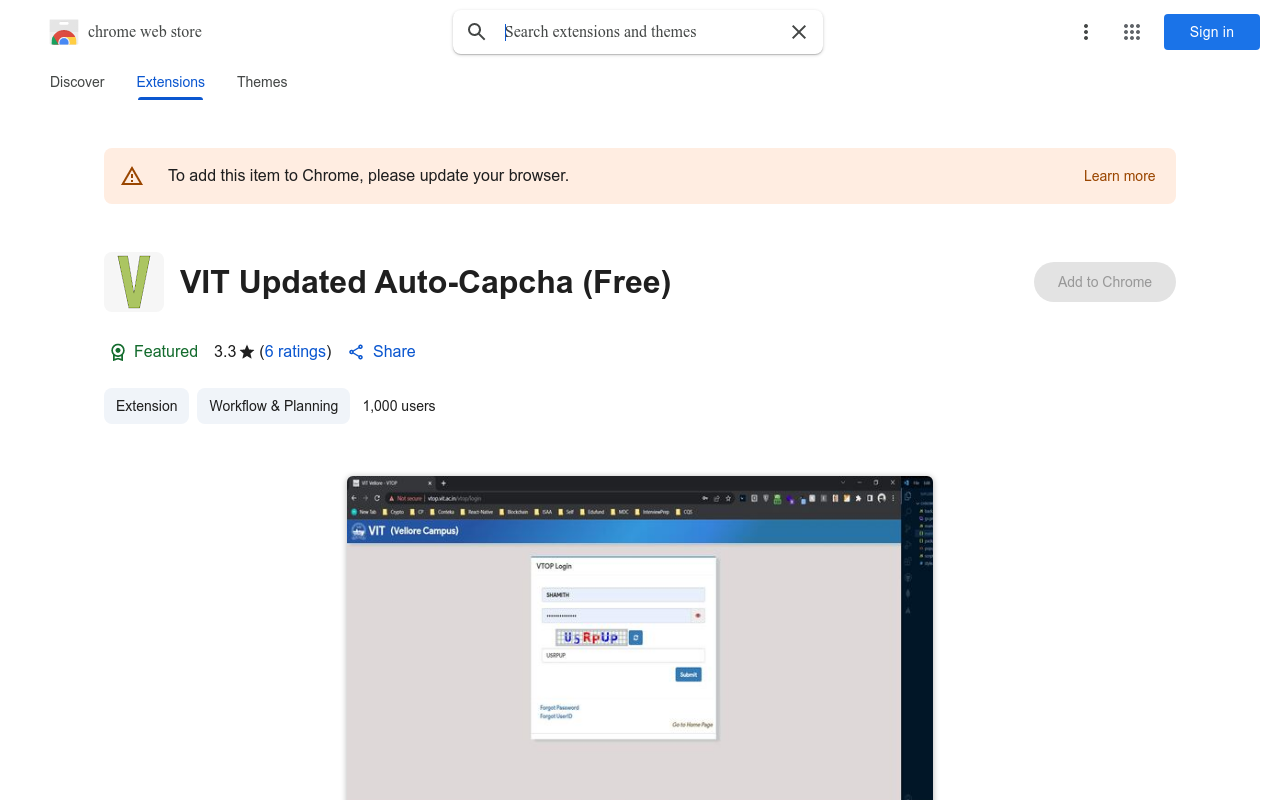The image size is (1280, 800).
Task: Go to the Discover tab
Action: pyautogui.click(x=77, y=82)
